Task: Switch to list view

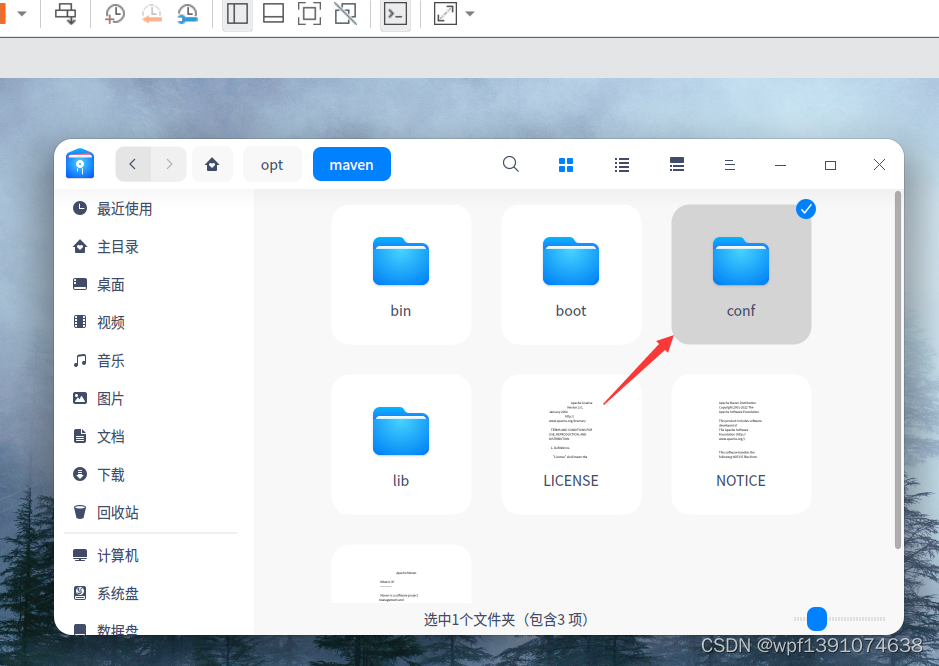Action: click(622, 165)
